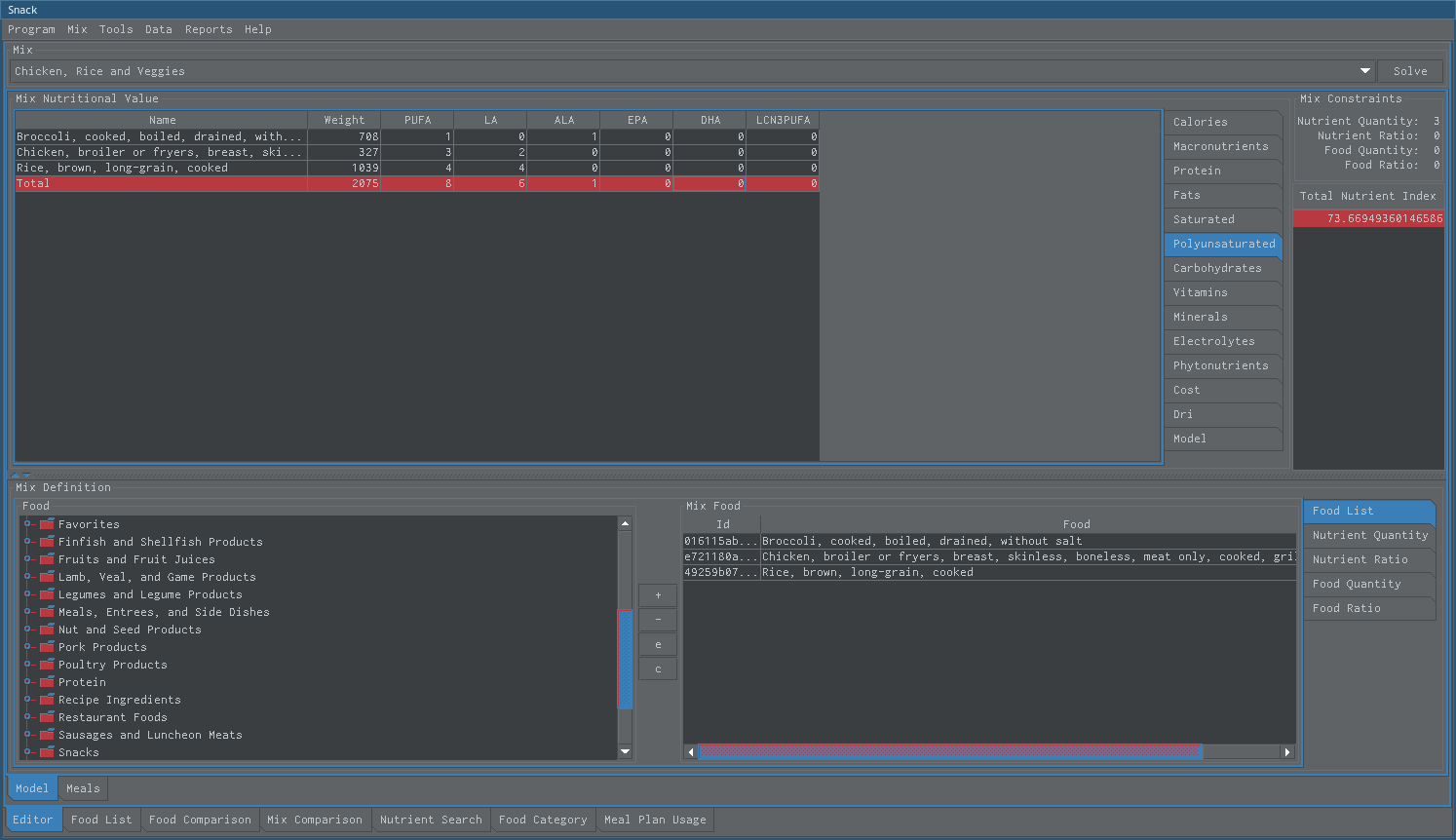1456x840 pixels.
Task: Select the Broccoli row in Mix Food list
Action: (x=989, y=541)
